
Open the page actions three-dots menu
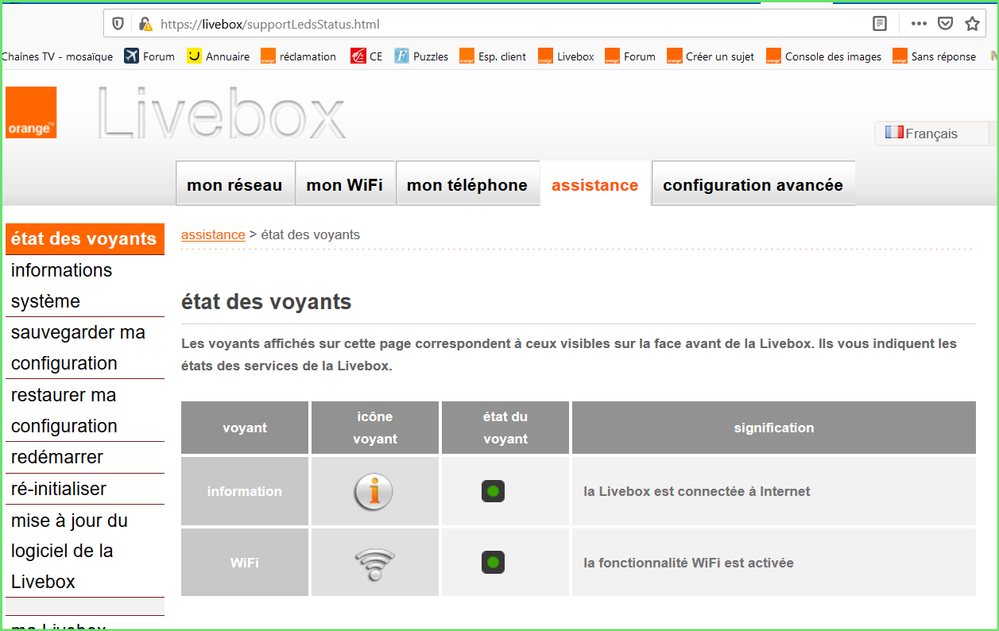tap(919, 24)
